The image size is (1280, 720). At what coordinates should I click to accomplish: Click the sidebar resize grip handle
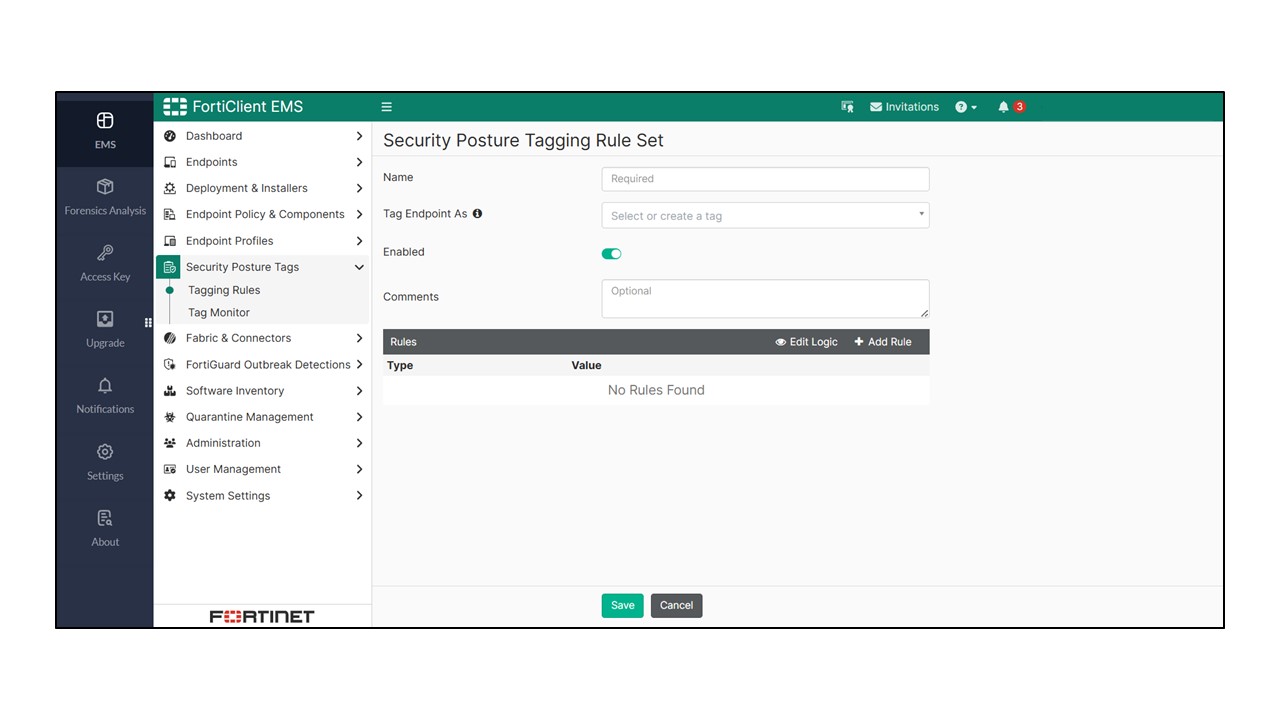(148, 323)
